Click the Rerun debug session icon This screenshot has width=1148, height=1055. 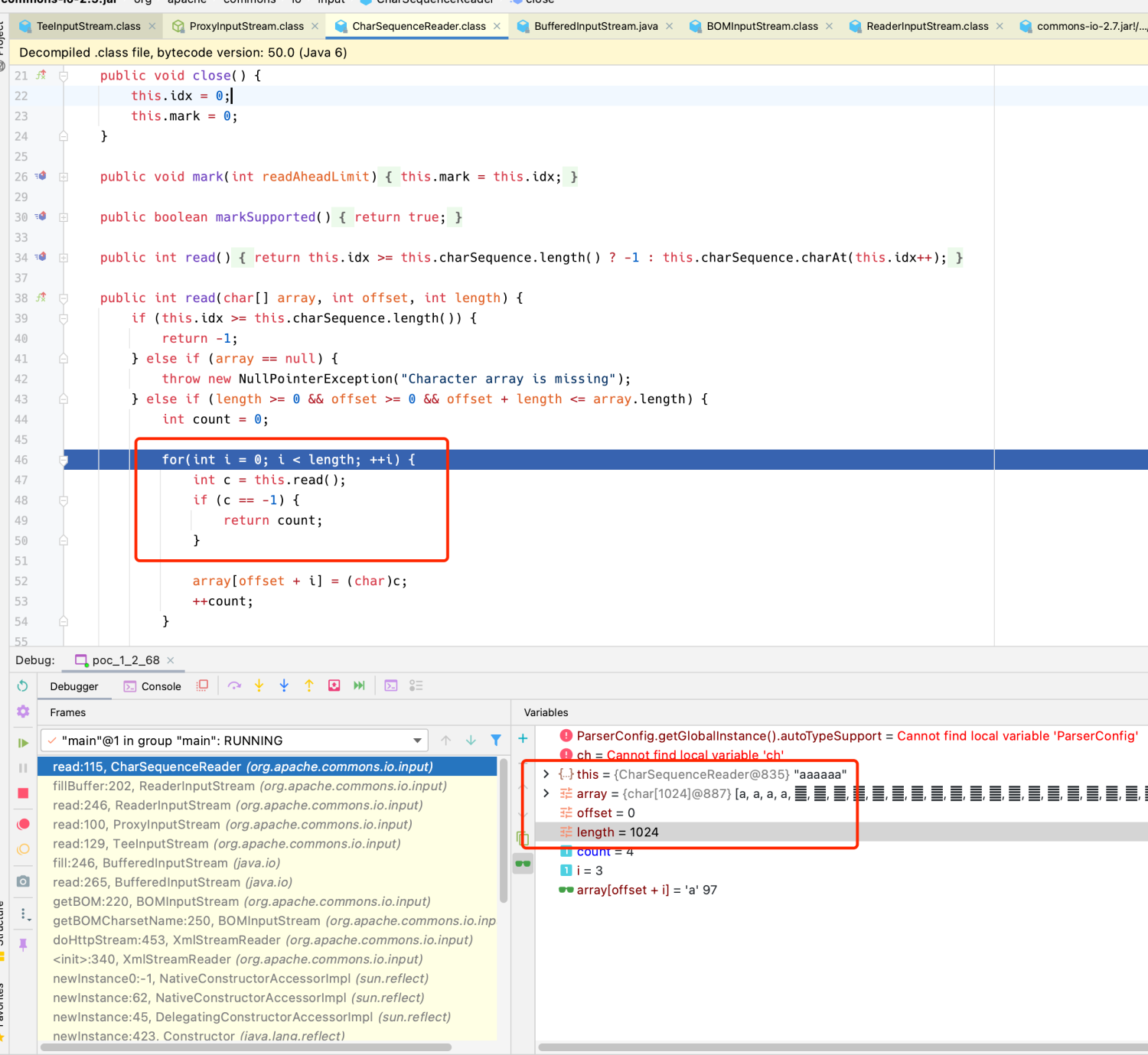point(23,685)
